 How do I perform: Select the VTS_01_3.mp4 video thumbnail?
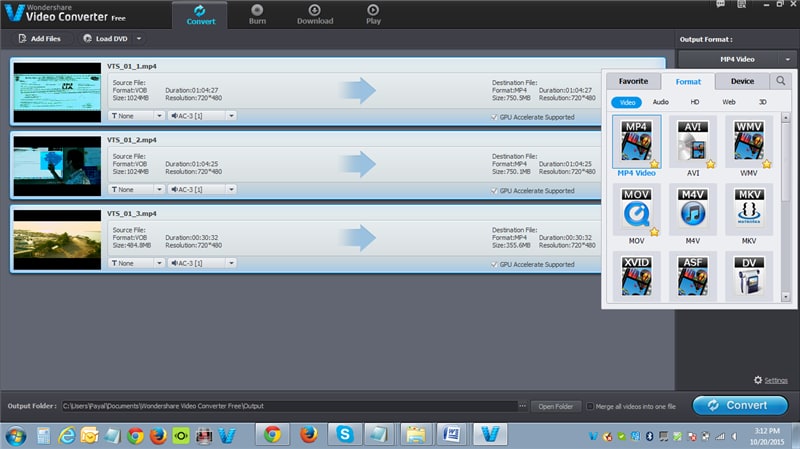pyautogui.click(x=57, y=239)
